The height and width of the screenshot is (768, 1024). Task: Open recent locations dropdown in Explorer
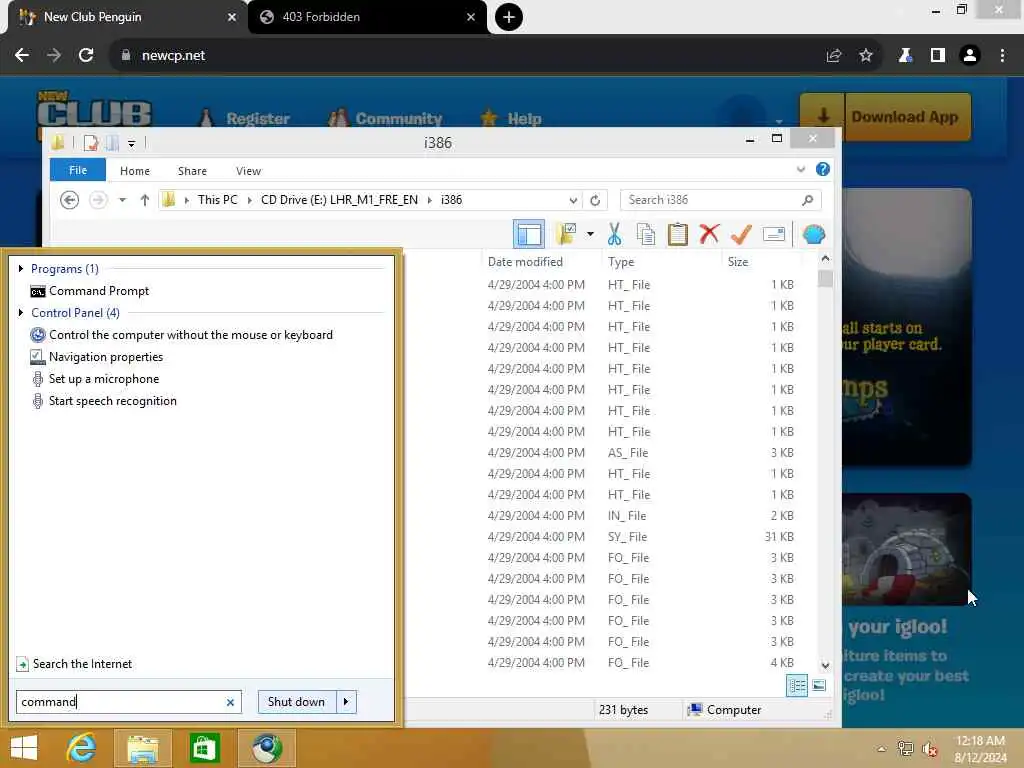122,200
